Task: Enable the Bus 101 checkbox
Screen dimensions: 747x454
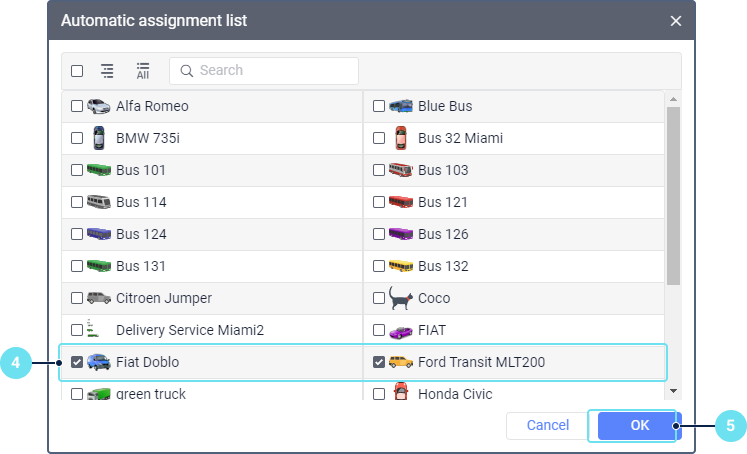Action: pyautogui.click(x=77, y=170)
